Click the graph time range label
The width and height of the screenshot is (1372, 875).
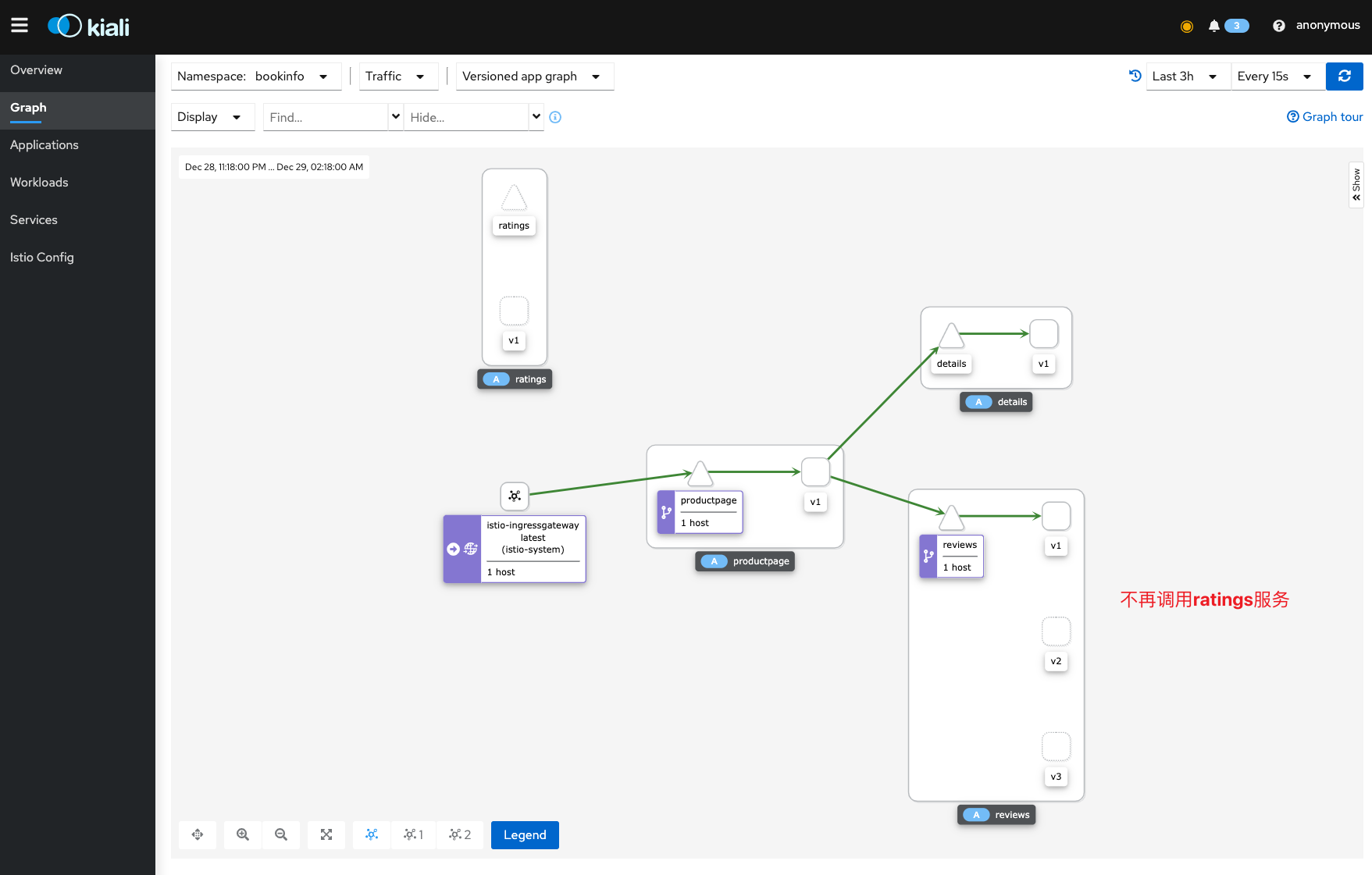pyautogui.click(x=274, y=167)
